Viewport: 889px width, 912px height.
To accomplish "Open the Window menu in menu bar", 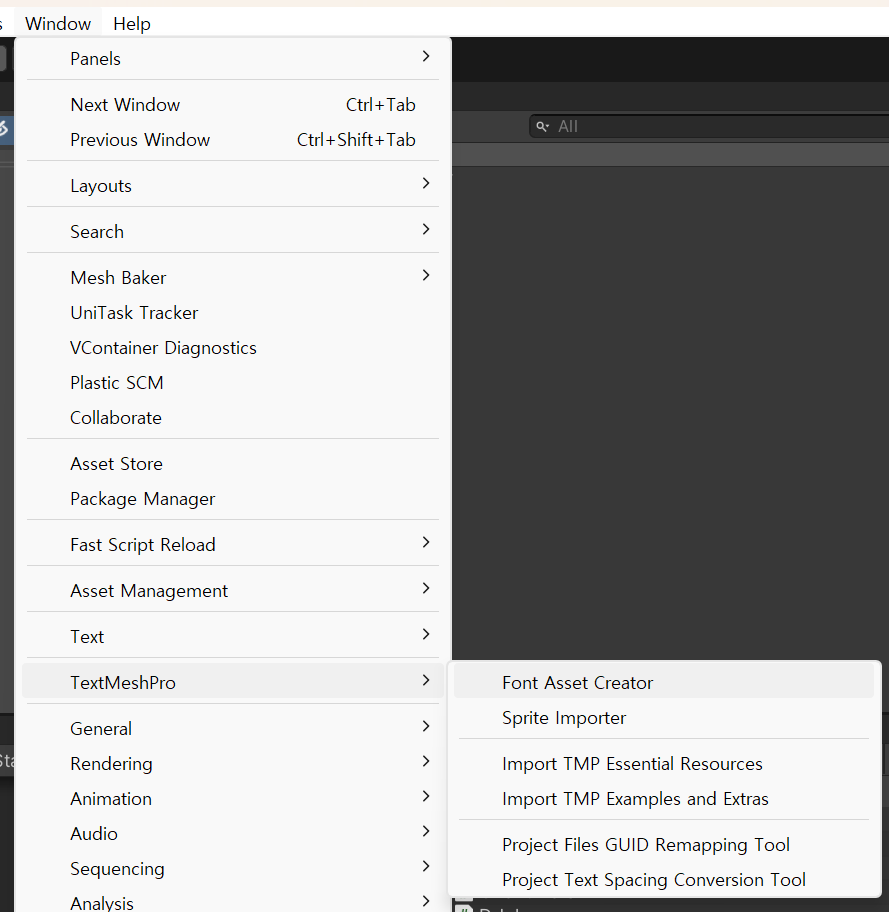I will pos(58,24).
